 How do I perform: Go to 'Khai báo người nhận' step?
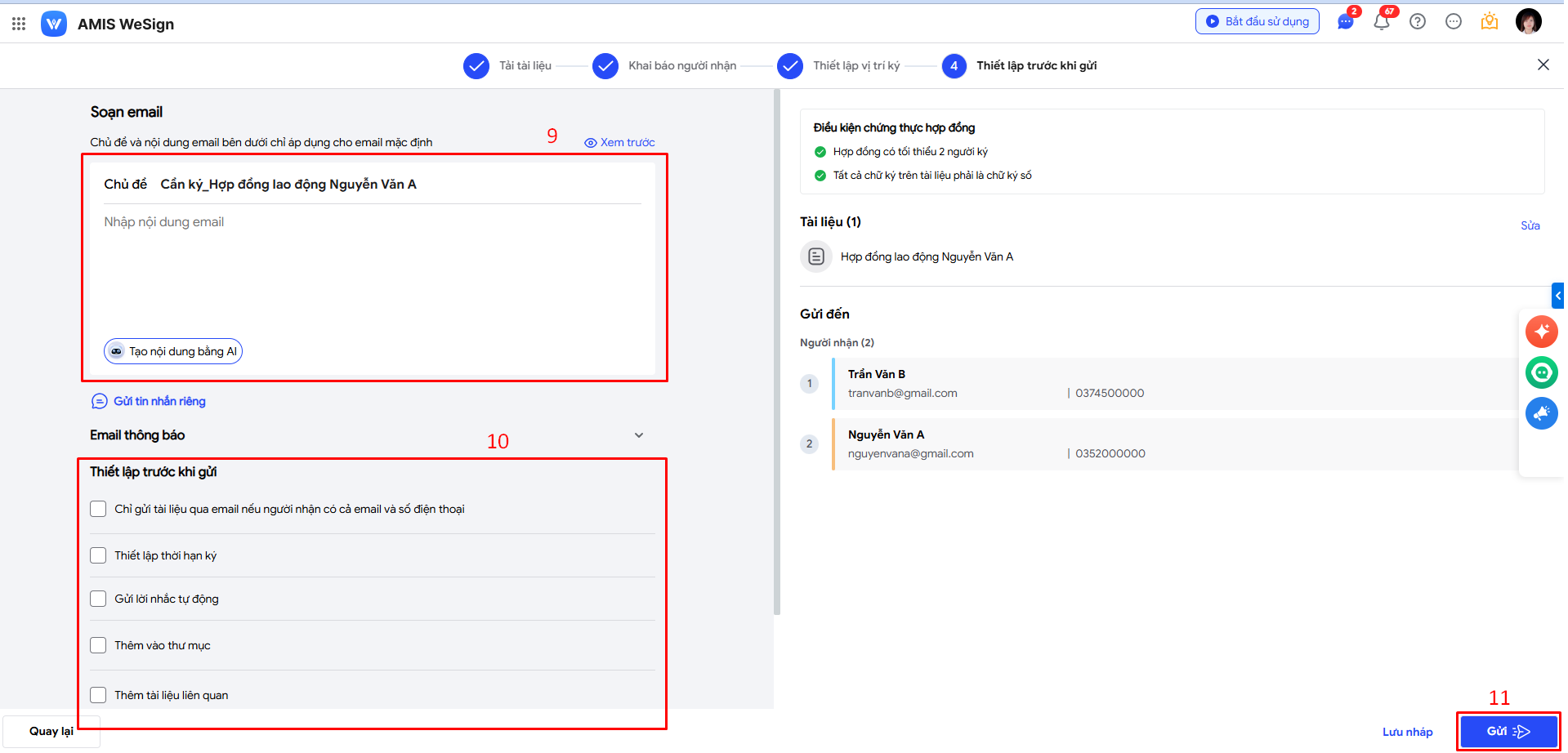tap(605, 66)
